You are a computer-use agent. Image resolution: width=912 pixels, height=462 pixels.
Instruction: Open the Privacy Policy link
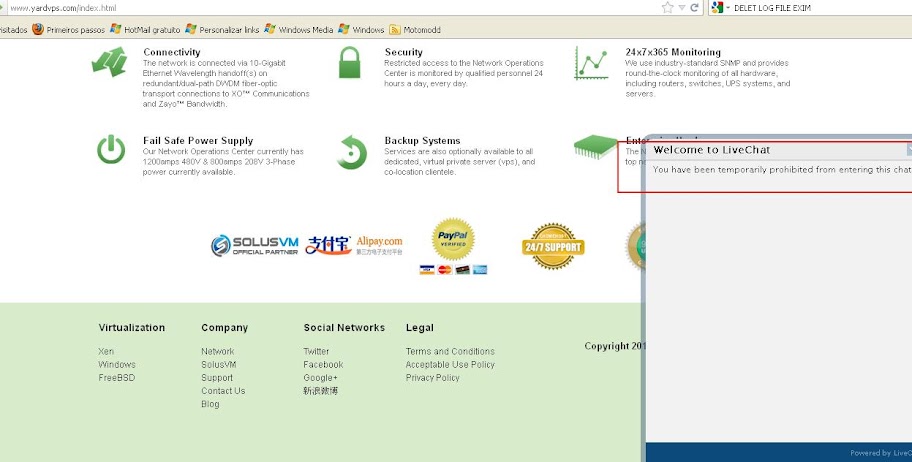pyautogui.click(x=433, y=378)
